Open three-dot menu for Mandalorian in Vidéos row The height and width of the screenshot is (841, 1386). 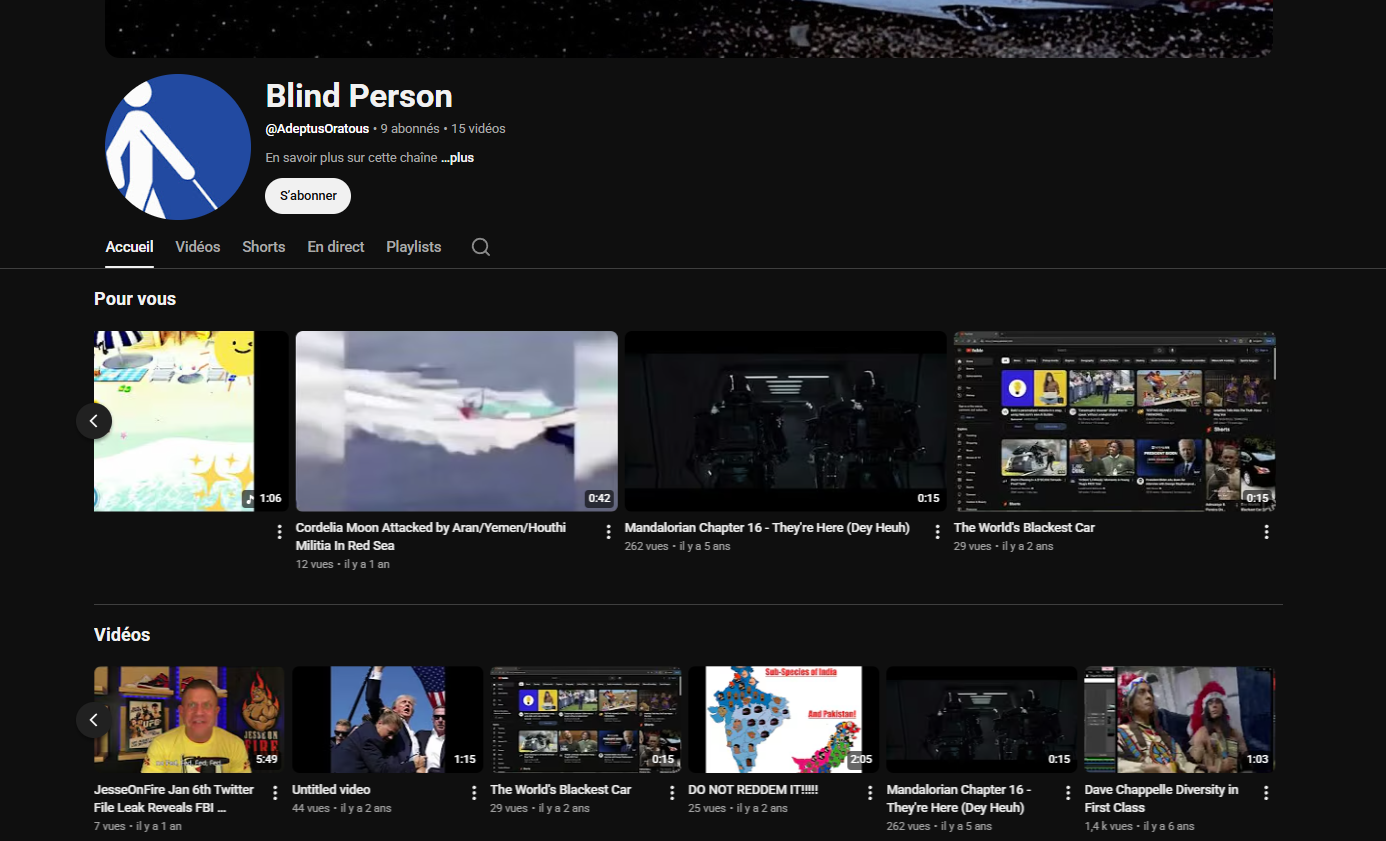tap(1068, 793)
